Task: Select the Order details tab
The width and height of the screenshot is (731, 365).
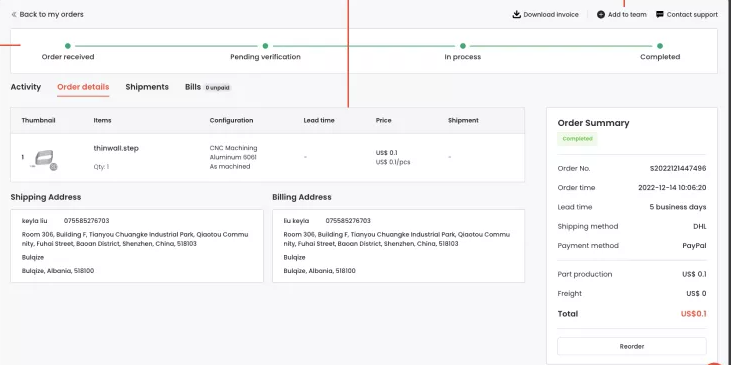Action: coord(83,87)
